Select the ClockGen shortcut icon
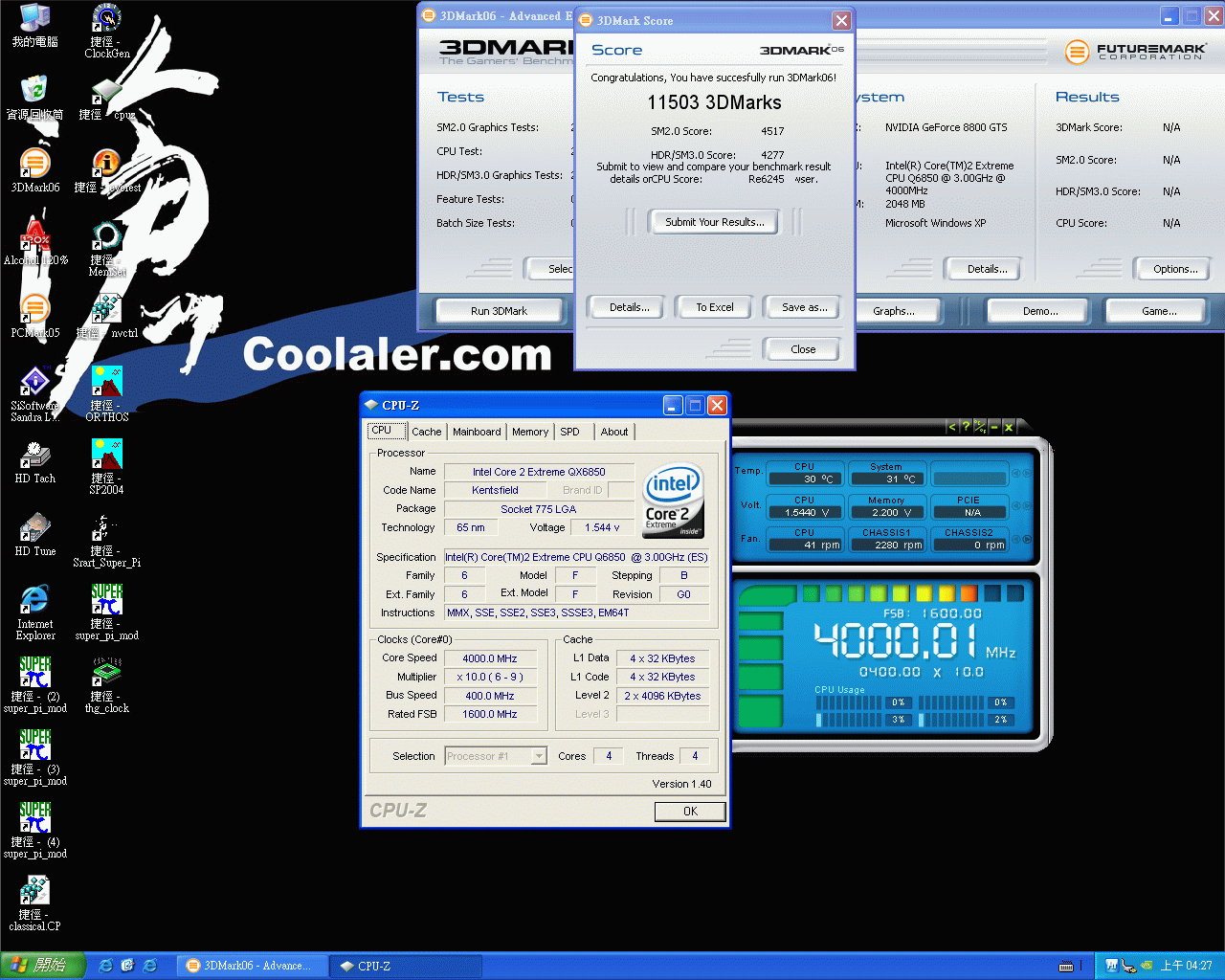The height and width of the screenshot is (980, 1225). point(107,31)
